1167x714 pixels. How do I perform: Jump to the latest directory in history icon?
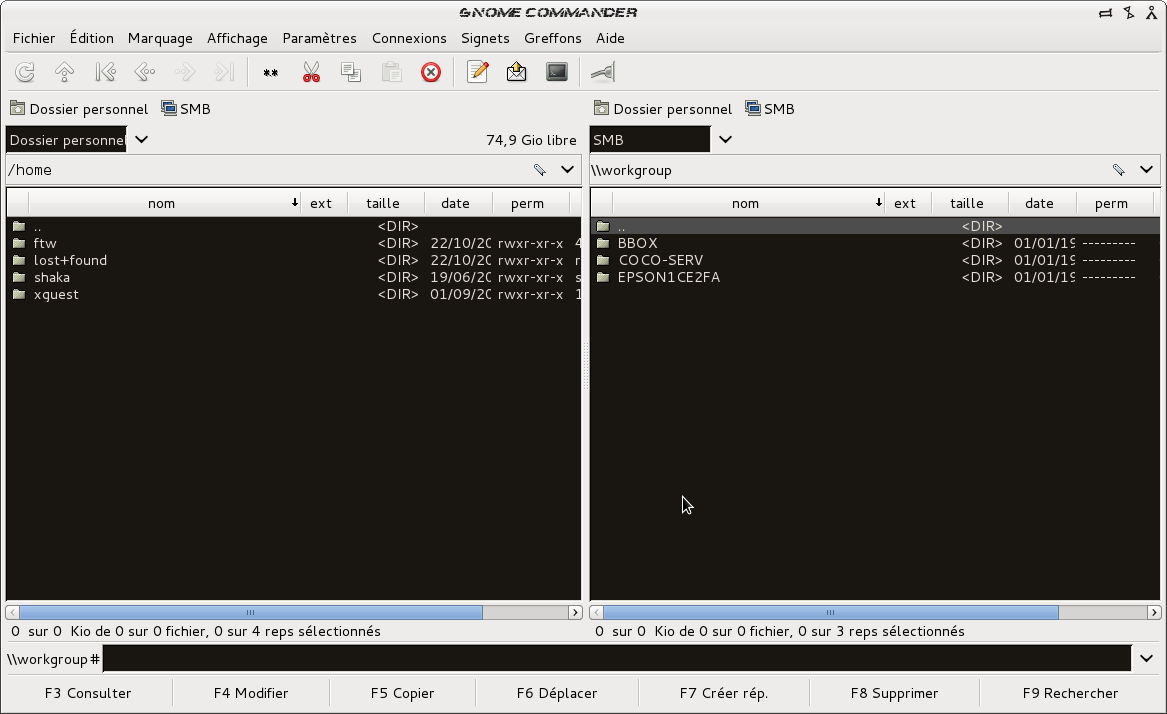click(224, 72)
